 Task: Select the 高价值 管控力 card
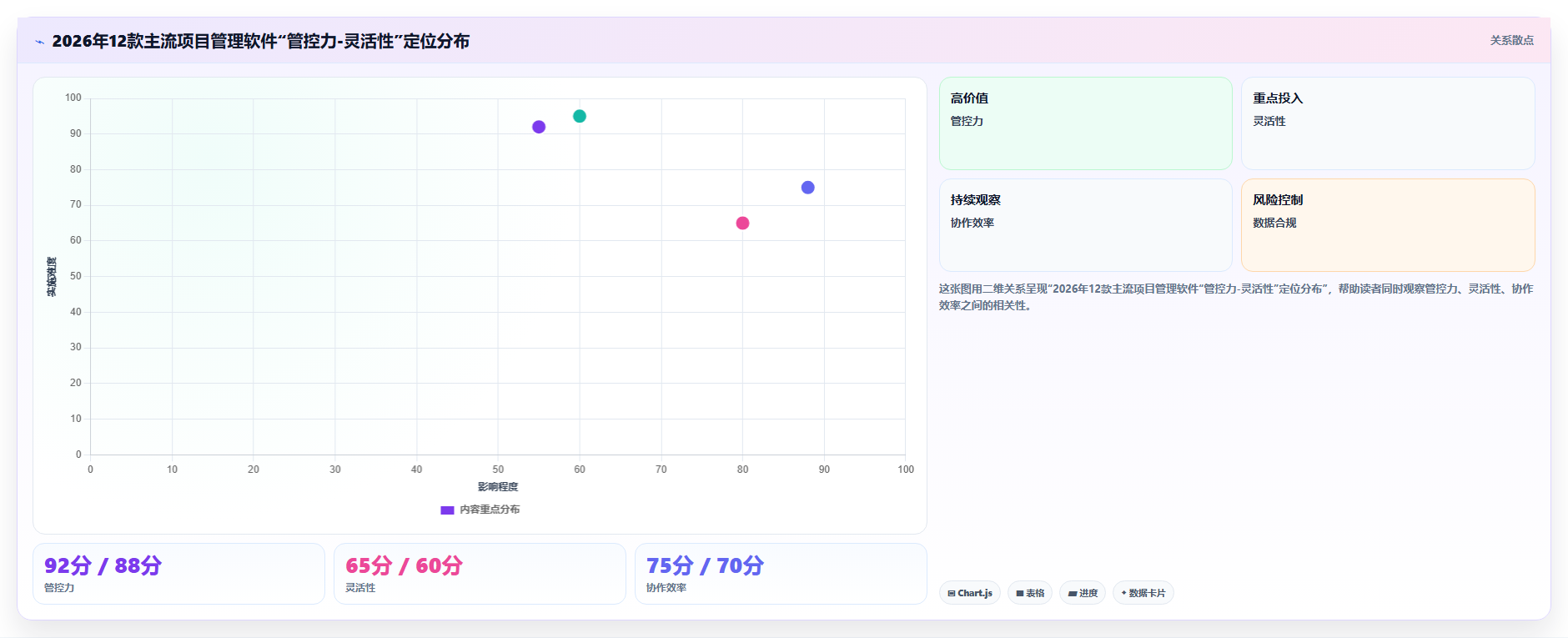point(1085,123)
